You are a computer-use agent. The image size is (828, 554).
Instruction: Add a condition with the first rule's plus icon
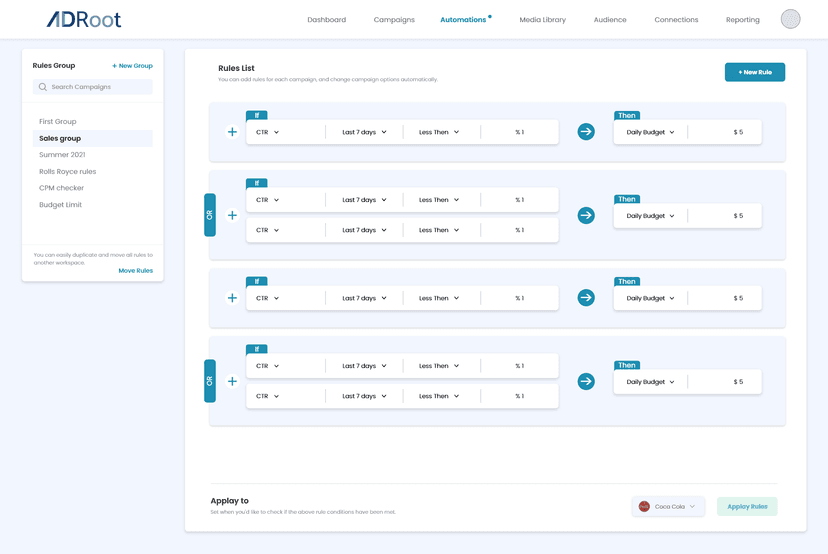[232, 132]
